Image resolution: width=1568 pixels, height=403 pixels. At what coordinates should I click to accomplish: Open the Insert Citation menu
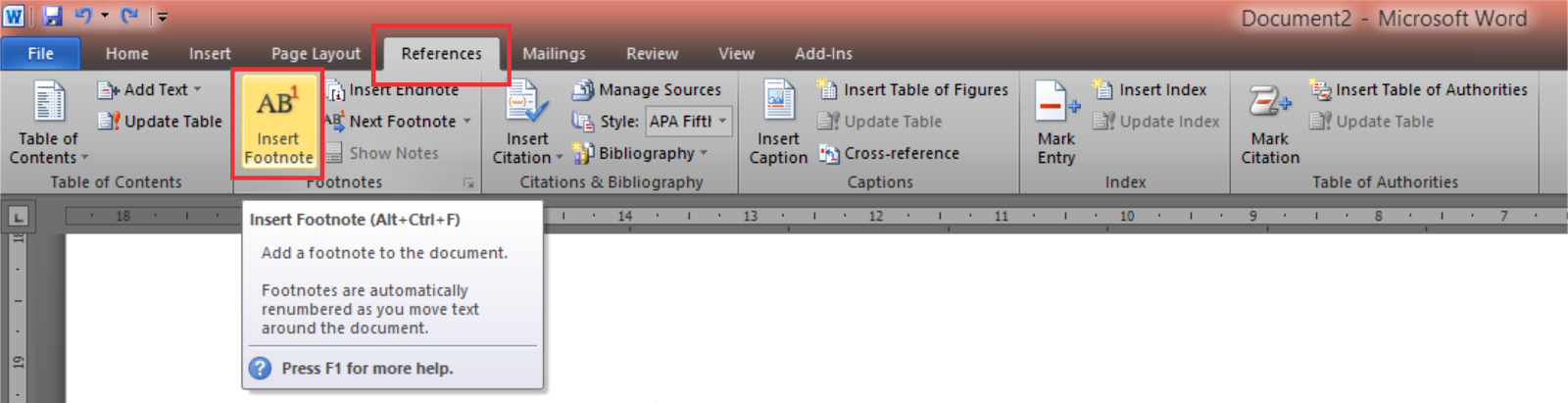pos(527,122)
